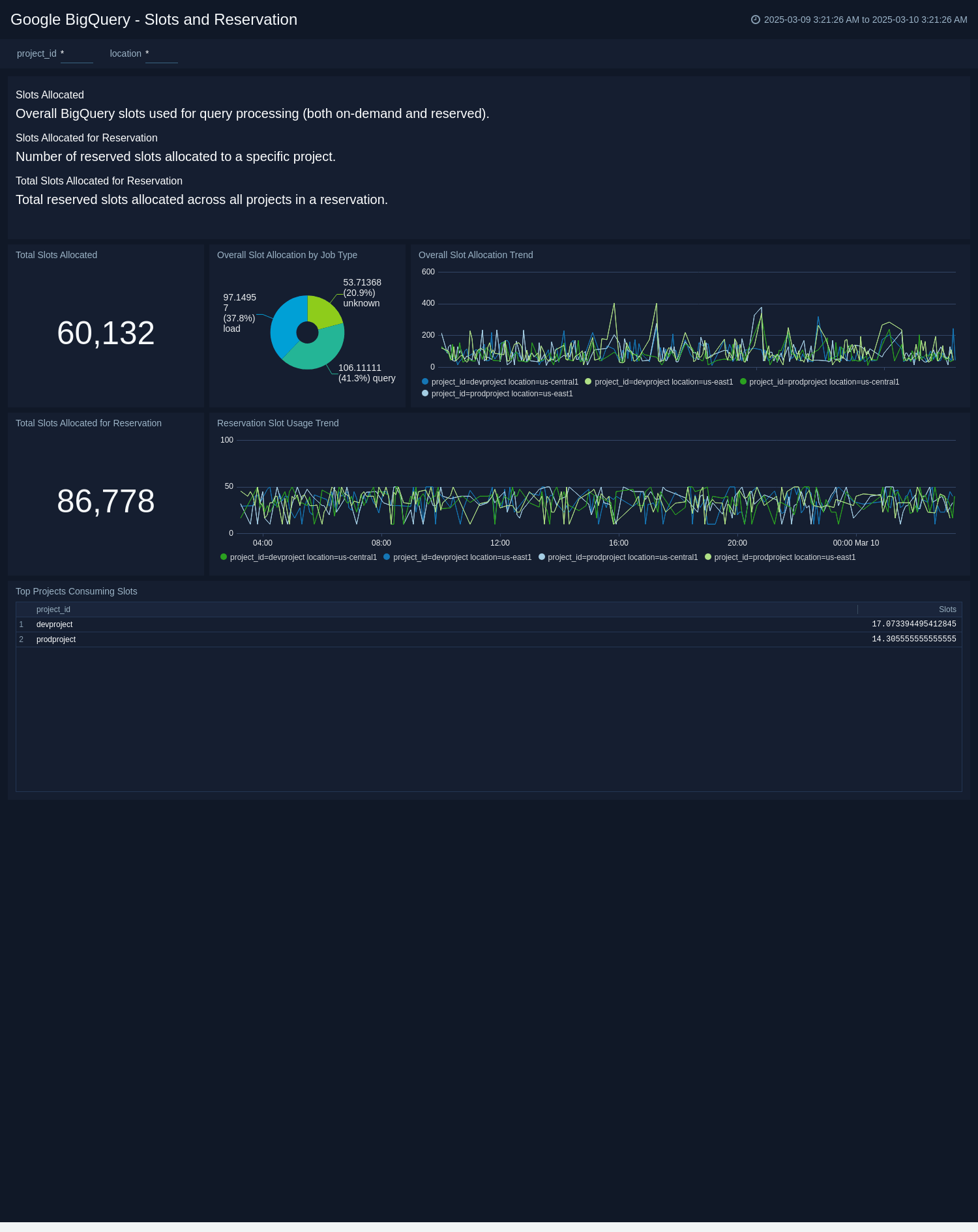The image size is (978, 1232).
Task: Toggle prodproject us-east1 legend in Reservation Slot Usage Trend
Action: pyautogui.click(x=784, y=557)
